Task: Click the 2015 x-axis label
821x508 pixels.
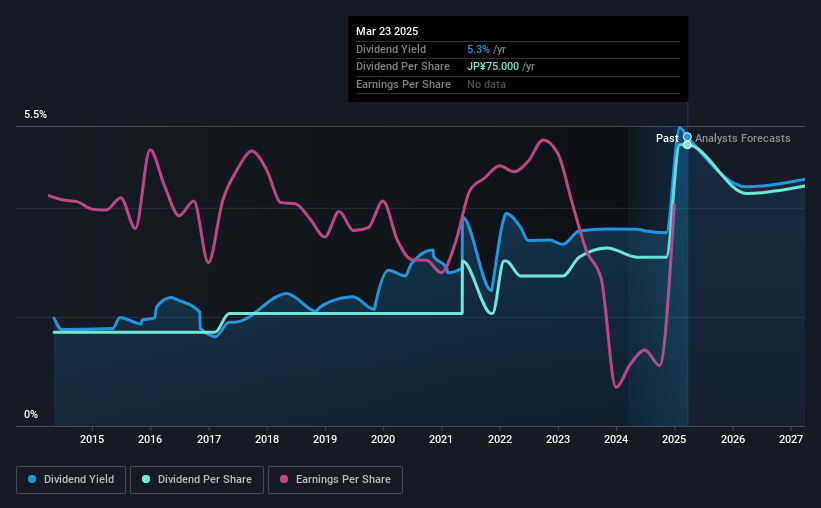Action: tap(92, 439)
